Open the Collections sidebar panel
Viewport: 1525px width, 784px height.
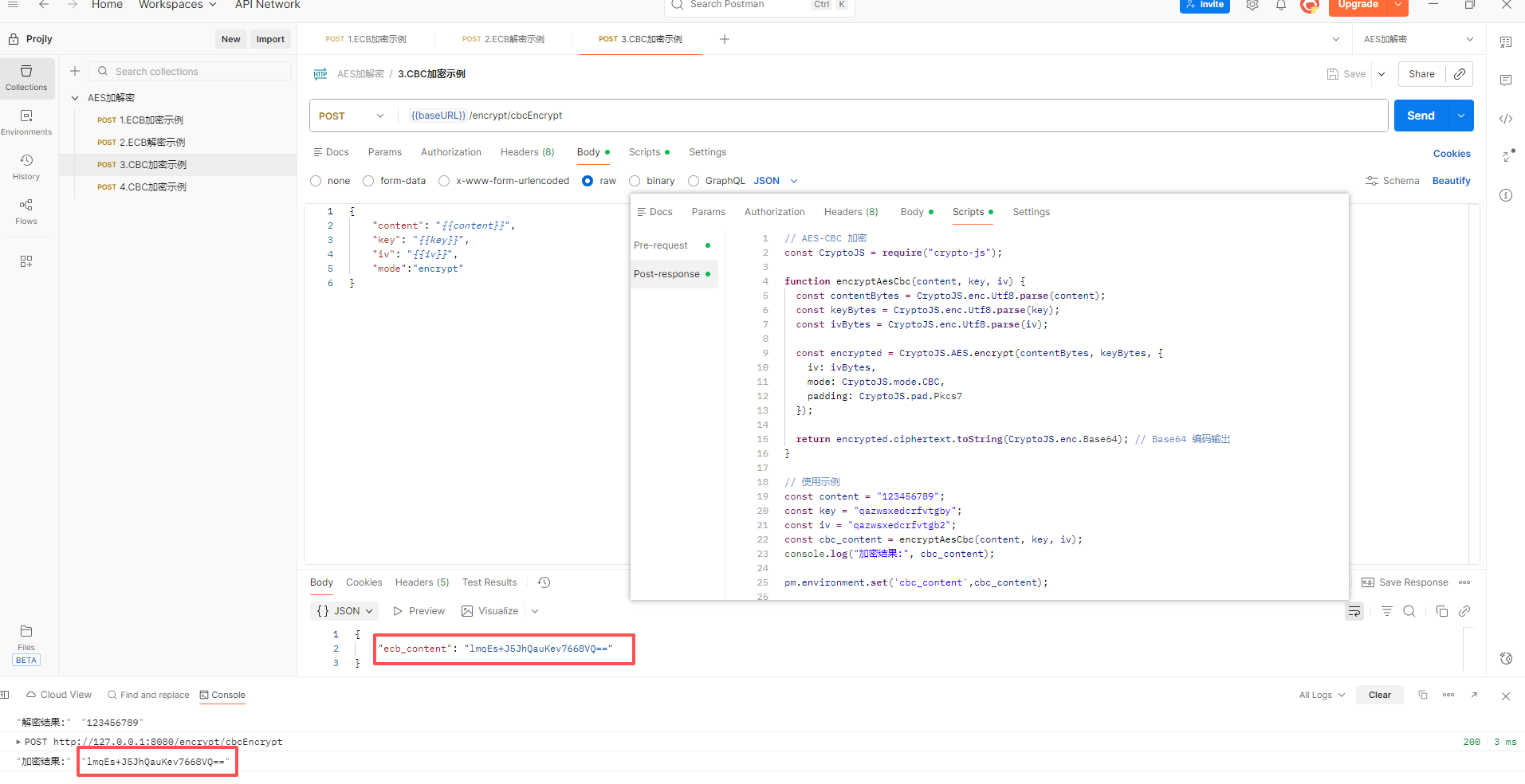[26, 78]
